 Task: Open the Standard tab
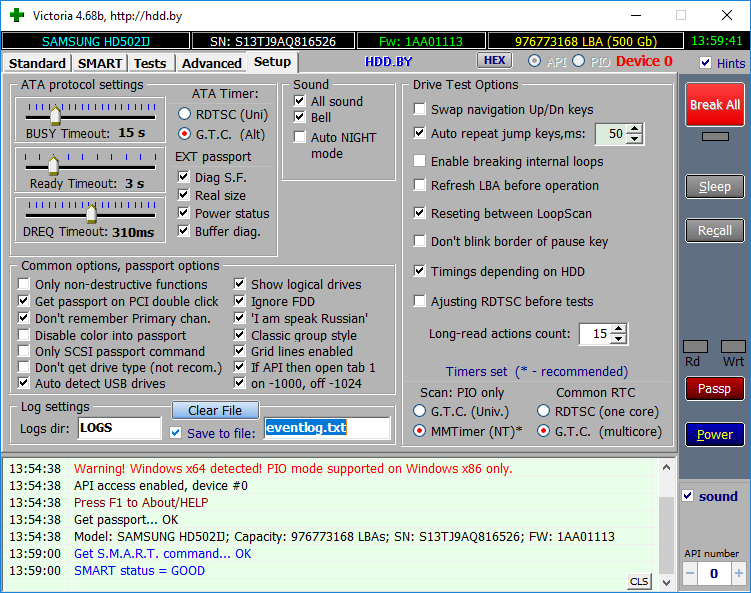[x=37, y=63]
